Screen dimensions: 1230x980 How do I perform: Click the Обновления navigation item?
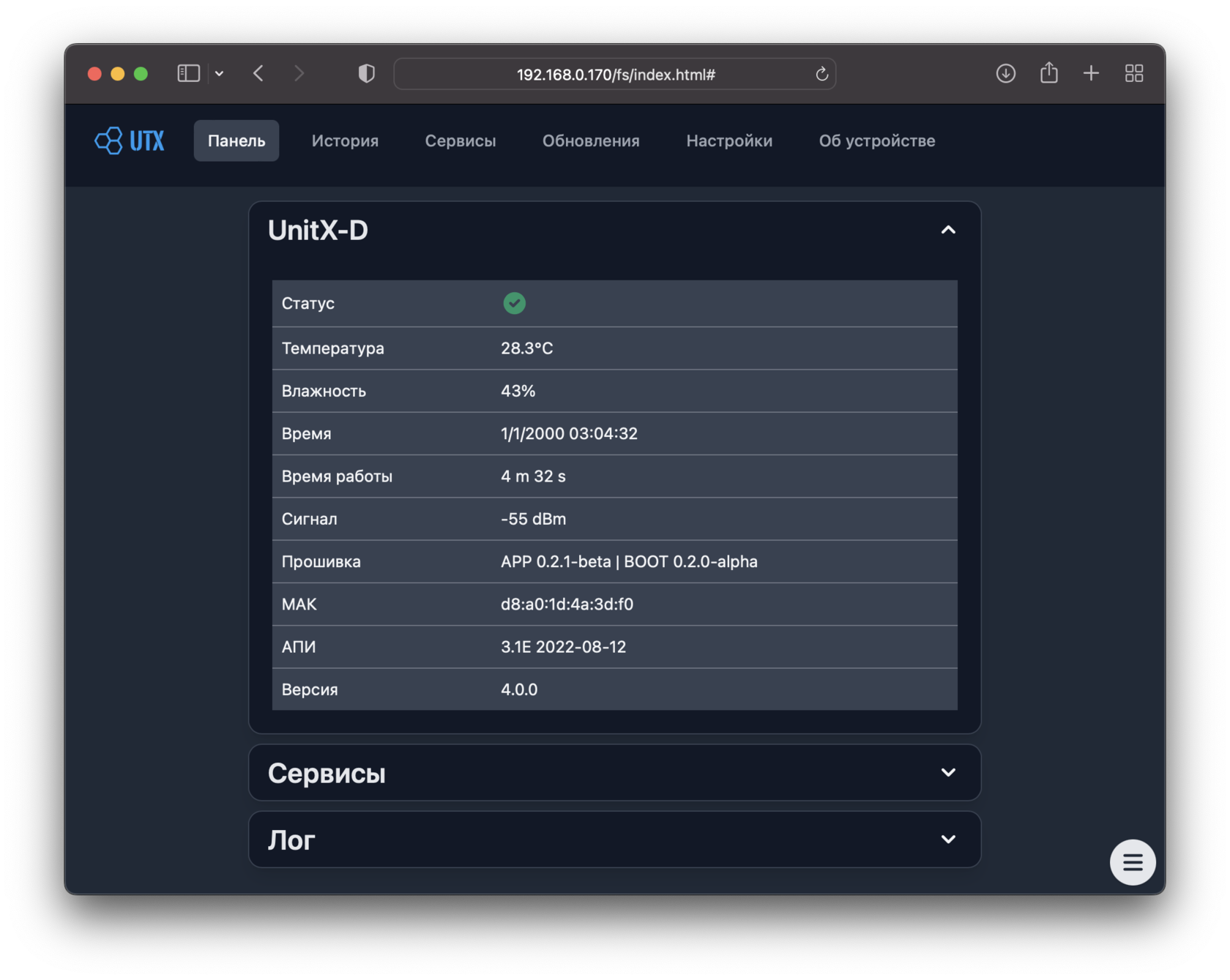click(591, 141)
